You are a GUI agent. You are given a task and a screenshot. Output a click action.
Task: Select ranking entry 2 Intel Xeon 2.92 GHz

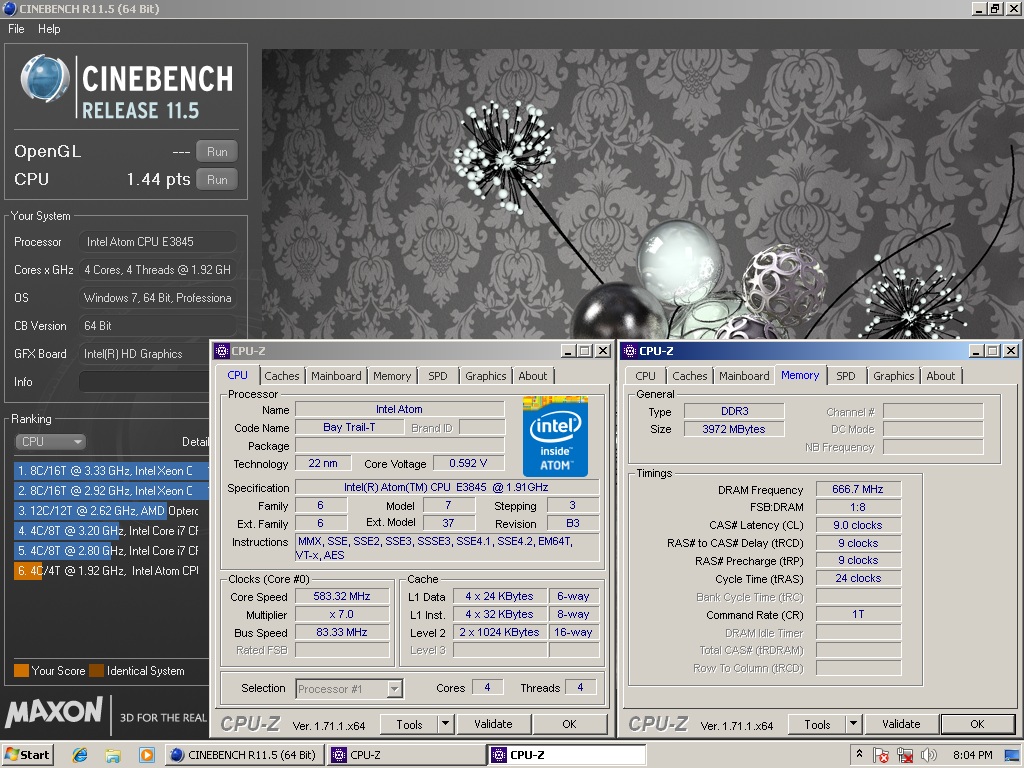click(111, 490)
